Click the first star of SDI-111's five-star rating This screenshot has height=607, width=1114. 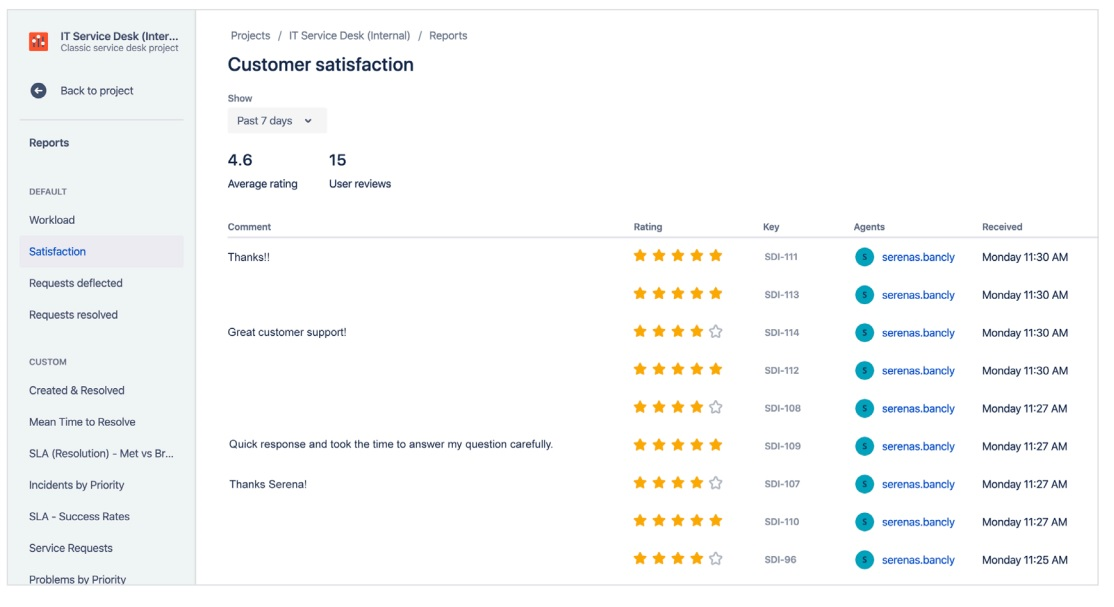[638, 256]
